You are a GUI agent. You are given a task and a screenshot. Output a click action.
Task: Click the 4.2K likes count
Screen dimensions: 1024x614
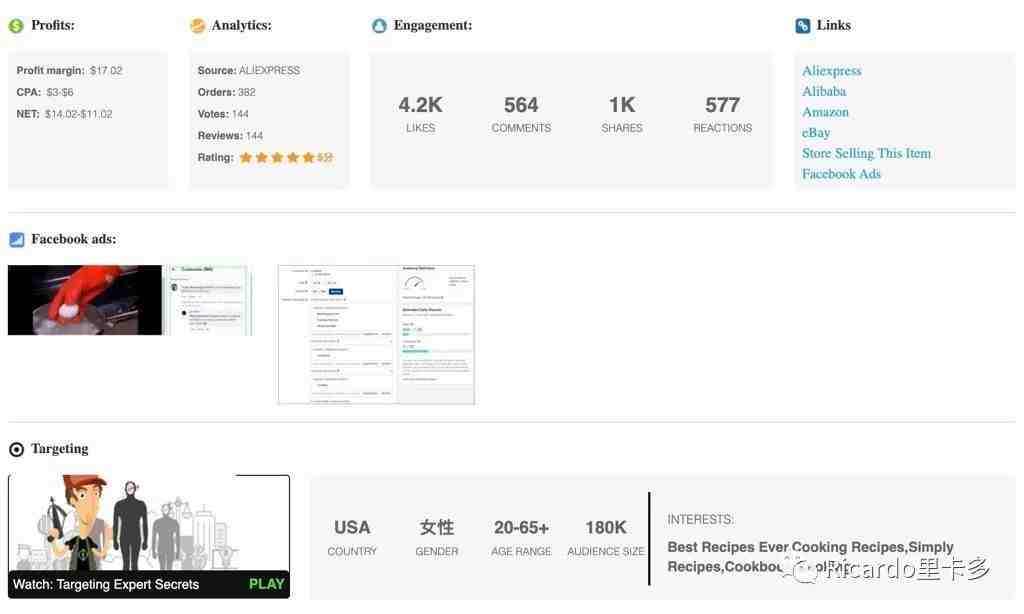coord(421,105)
